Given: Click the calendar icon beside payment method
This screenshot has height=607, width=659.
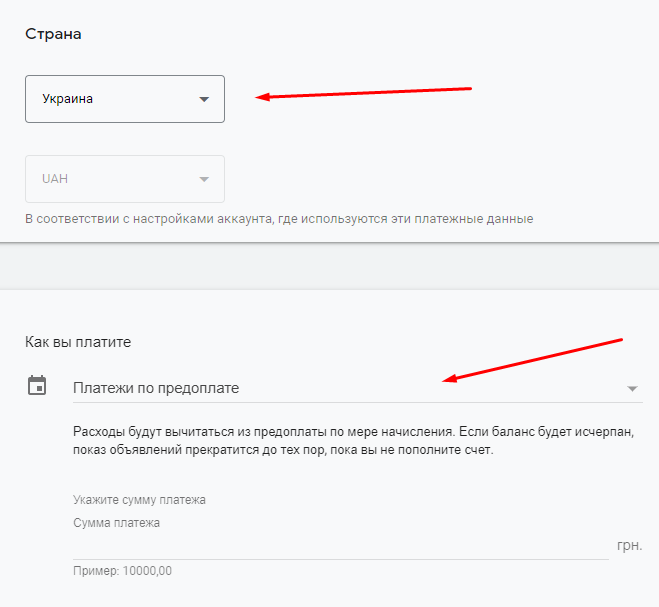Looking at the screenshot, I should (x=37, y=386).
